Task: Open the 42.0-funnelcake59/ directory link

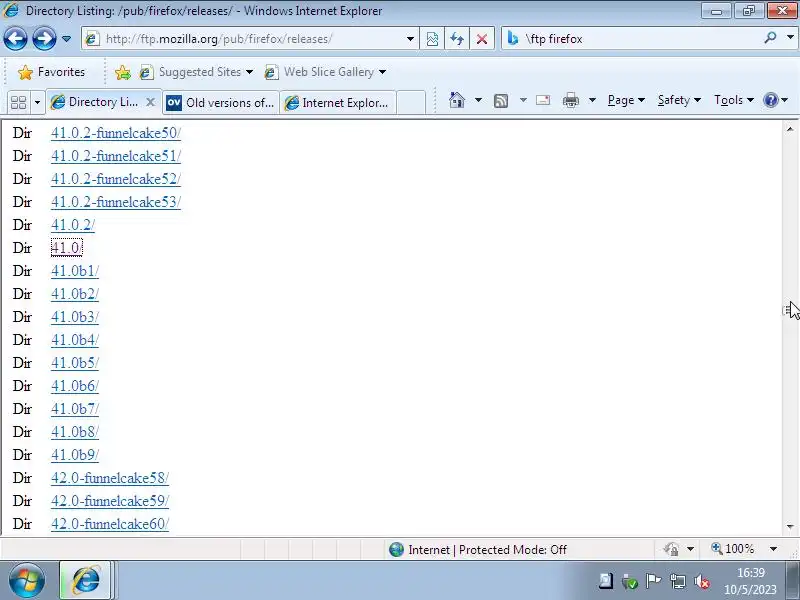Action: point(110,501)
